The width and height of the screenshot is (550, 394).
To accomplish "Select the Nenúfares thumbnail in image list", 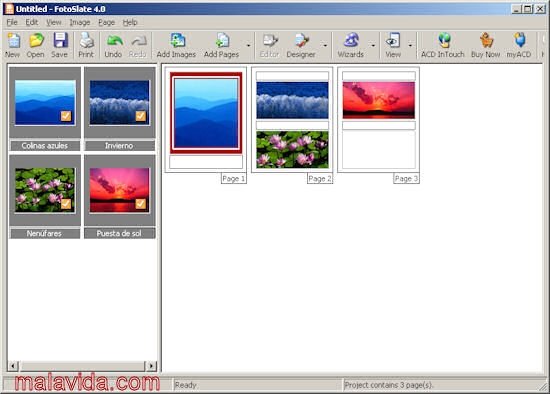I will pyautogui.click(x=45, y=190).
